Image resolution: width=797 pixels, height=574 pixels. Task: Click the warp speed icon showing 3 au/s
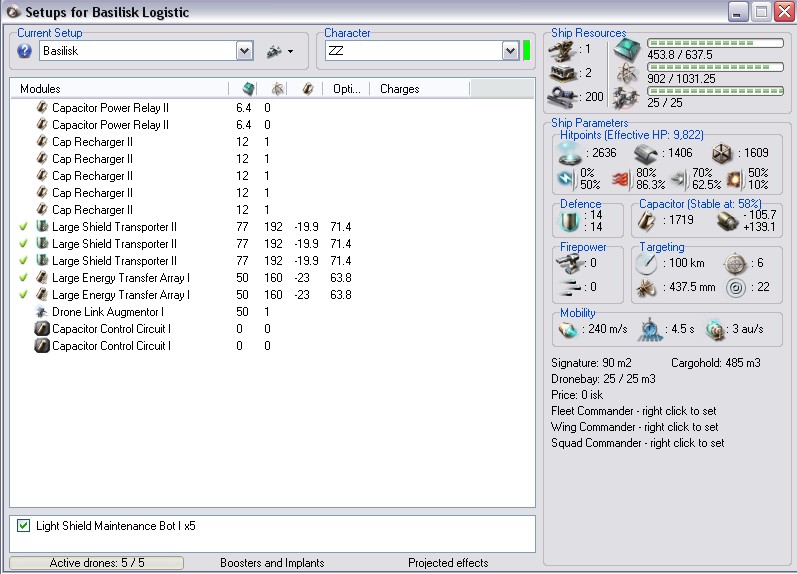click(716, 330)
